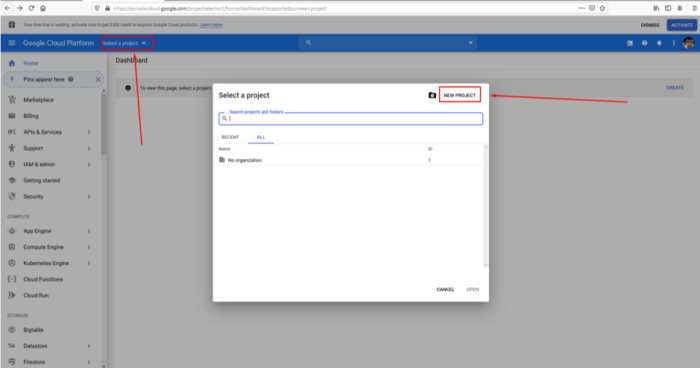This screenshot has height=368, width=700.
Task: Expand the App Engine submenu arrow
Action: tap(89, 231)
